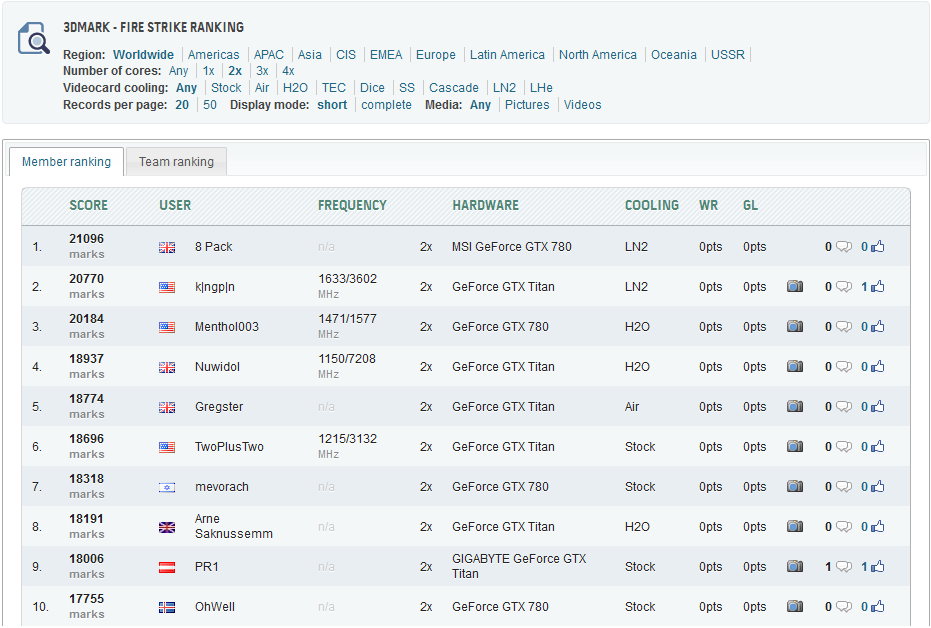Click the camera icon in OhWell's row
931x628 pixels.
pyautogui.click(x=795, y=607)
